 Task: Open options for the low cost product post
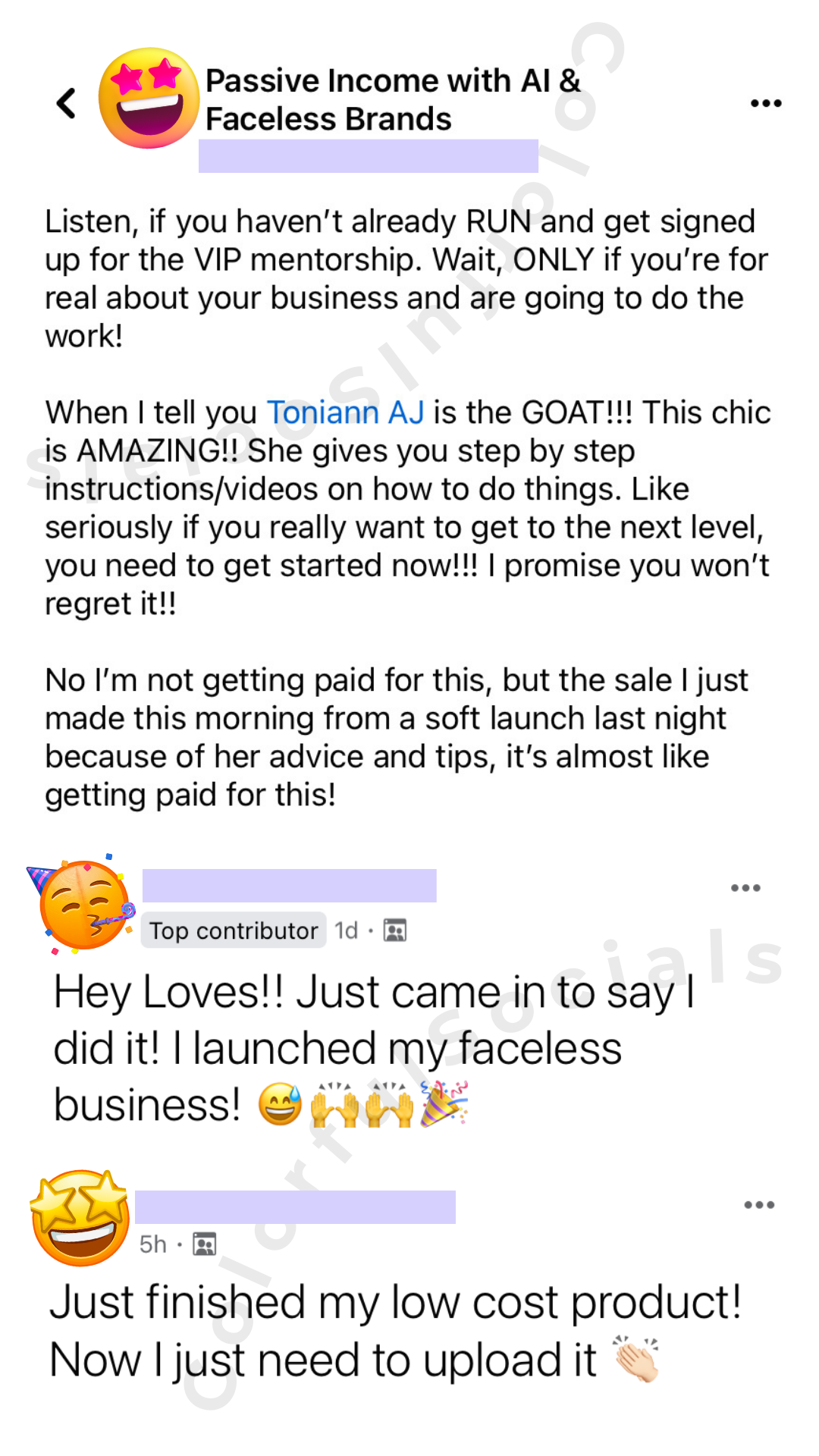pyautogui.click(x=759, y=1205)
